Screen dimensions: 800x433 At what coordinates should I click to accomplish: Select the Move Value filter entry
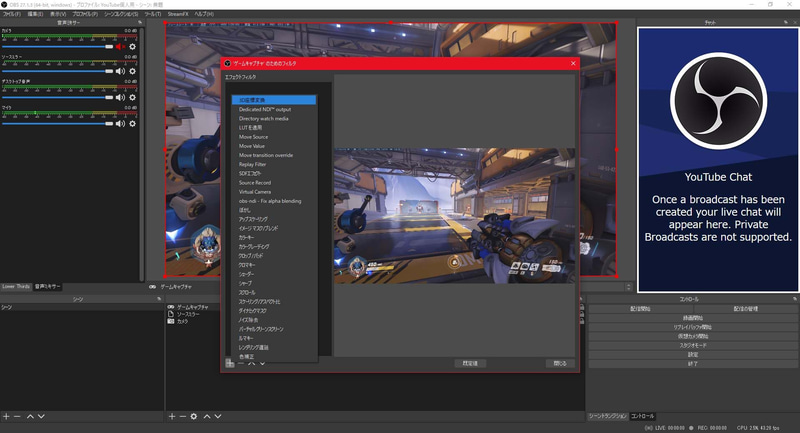tap(274, 146)
